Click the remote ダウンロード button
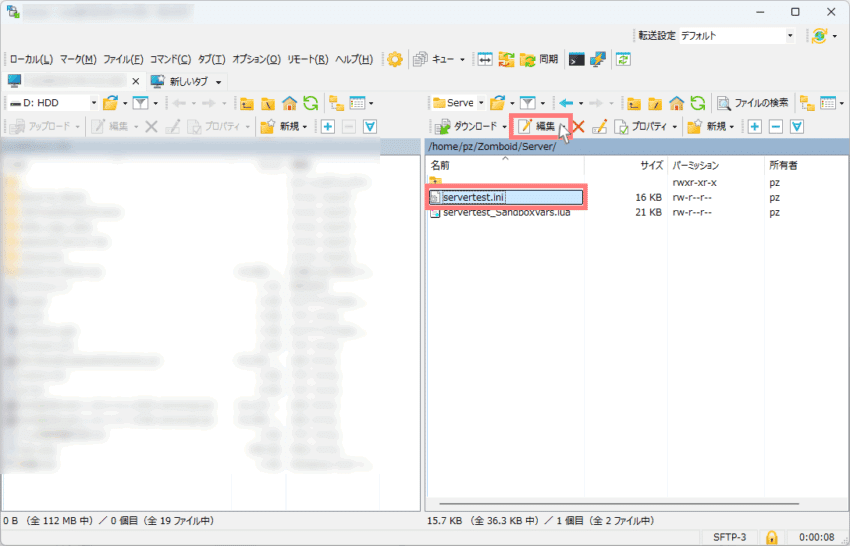Image resolution: width=850 pixels, height=546 pixels. [x=467, y=126]
